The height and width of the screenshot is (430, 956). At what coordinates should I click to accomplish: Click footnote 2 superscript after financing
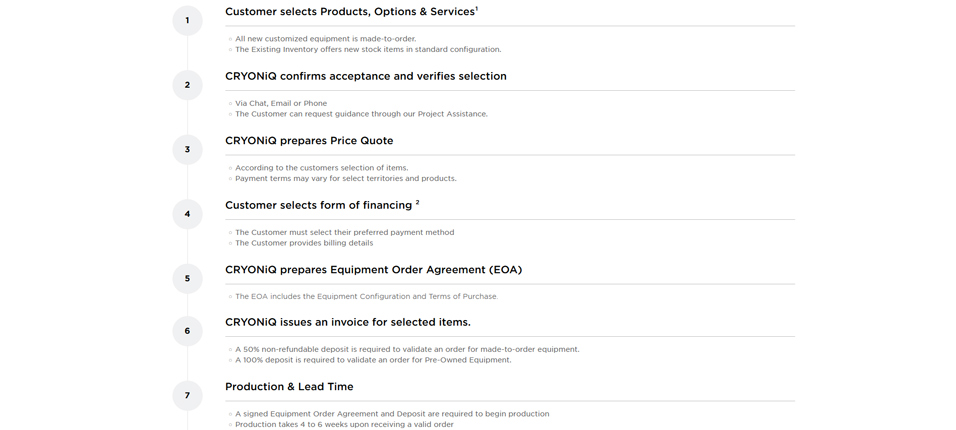pyautogui.click(x=418, y=202)
